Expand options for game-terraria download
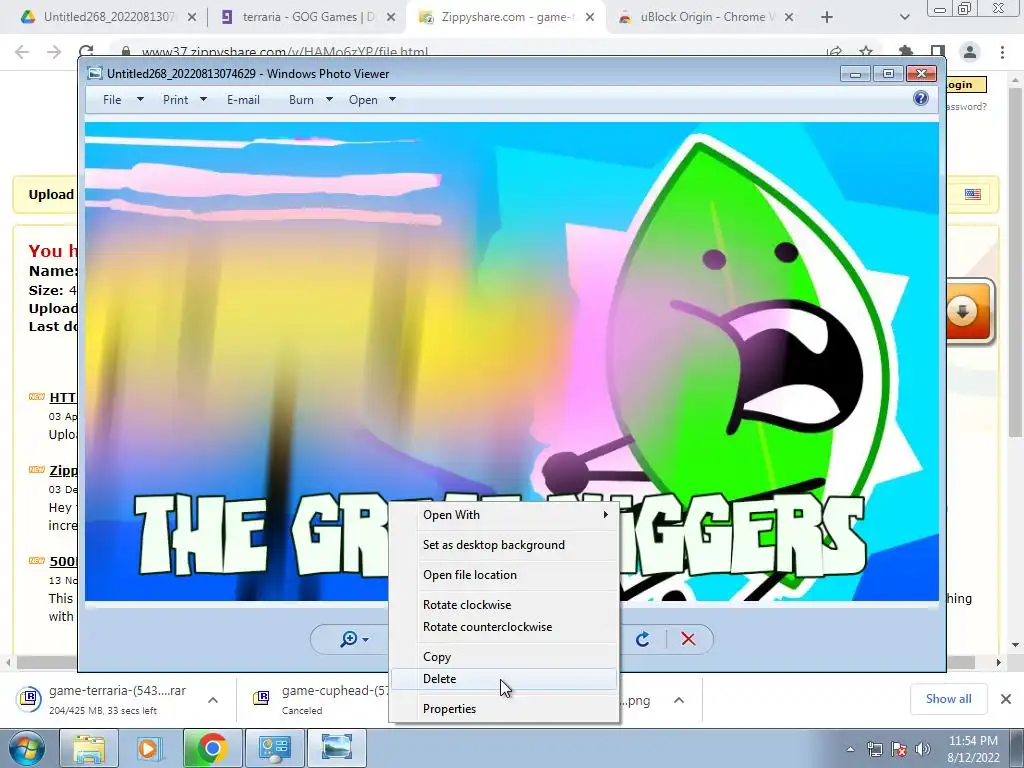The image size is (1024, 768). point(213,700)
